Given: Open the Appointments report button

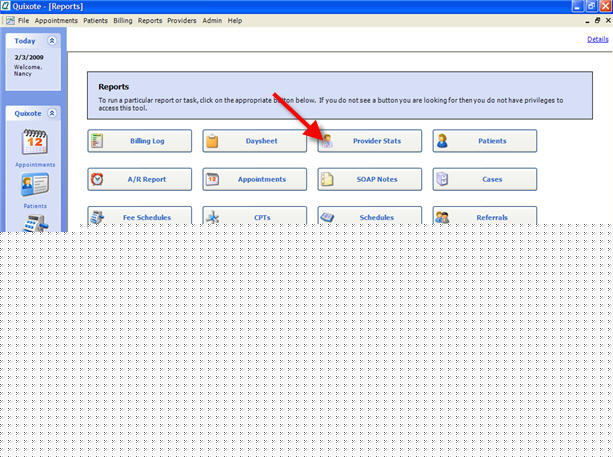Looking at the screenshot, I should point(255,179).
